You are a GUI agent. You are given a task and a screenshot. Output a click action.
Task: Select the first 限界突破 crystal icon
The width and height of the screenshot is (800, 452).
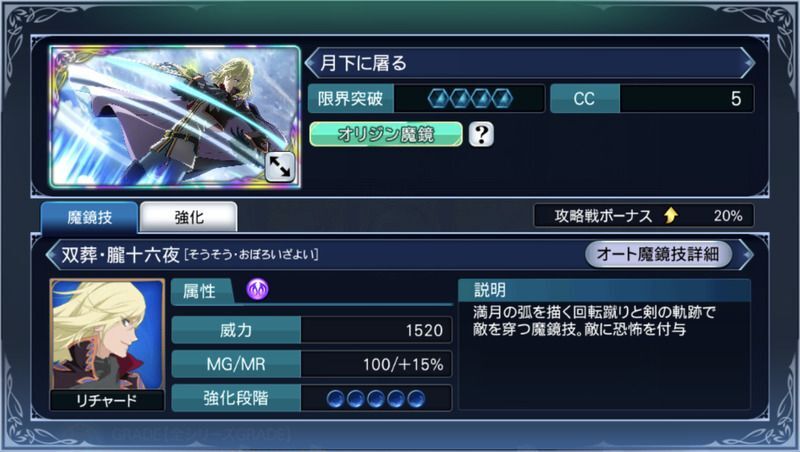click(438, 98)
